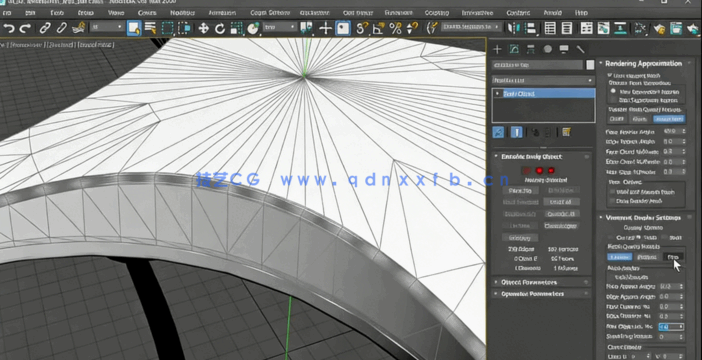Image resolution: width=702 pixels, height=360 pixels.
Task: Activate the Select and Link tool
Action: tap(44, 28)
